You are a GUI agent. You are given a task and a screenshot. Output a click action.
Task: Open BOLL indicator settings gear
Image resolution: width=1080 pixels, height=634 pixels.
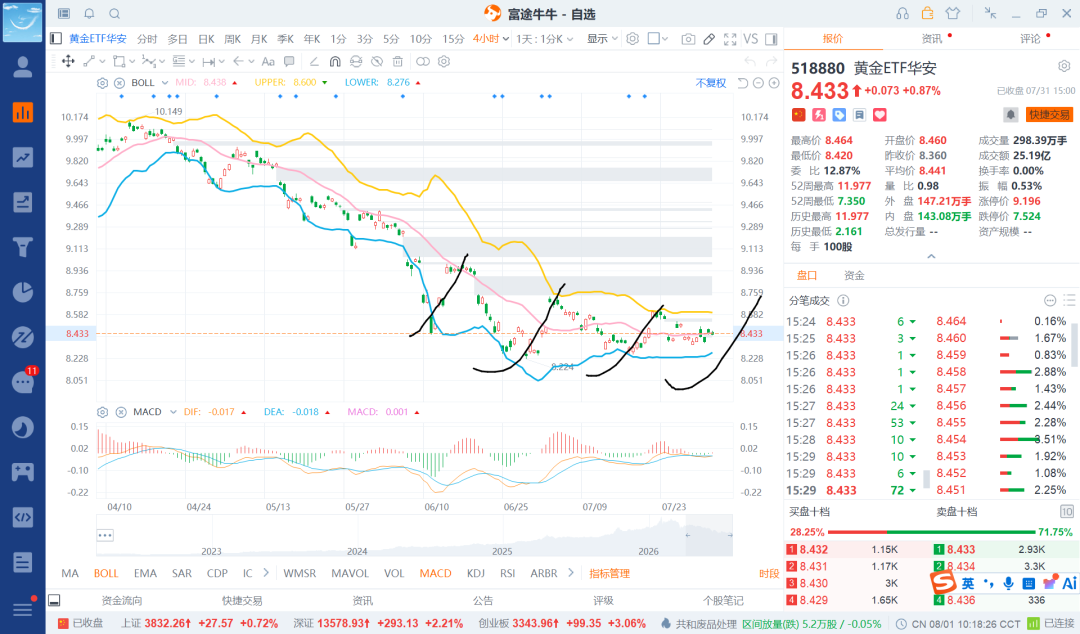coord(102,83)
